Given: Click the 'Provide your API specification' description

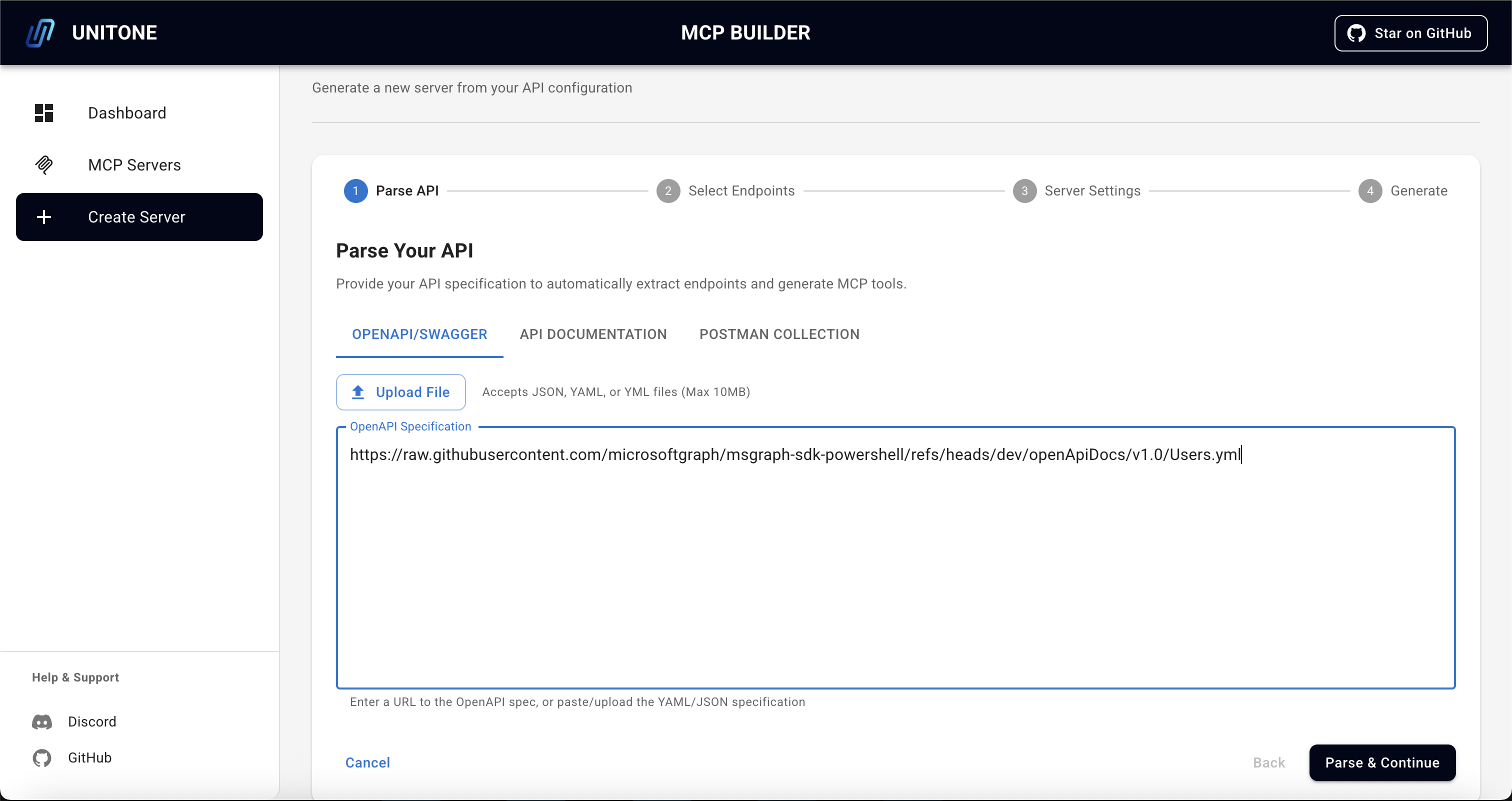Looking at the screenshot, I should [x=621, y=284].
